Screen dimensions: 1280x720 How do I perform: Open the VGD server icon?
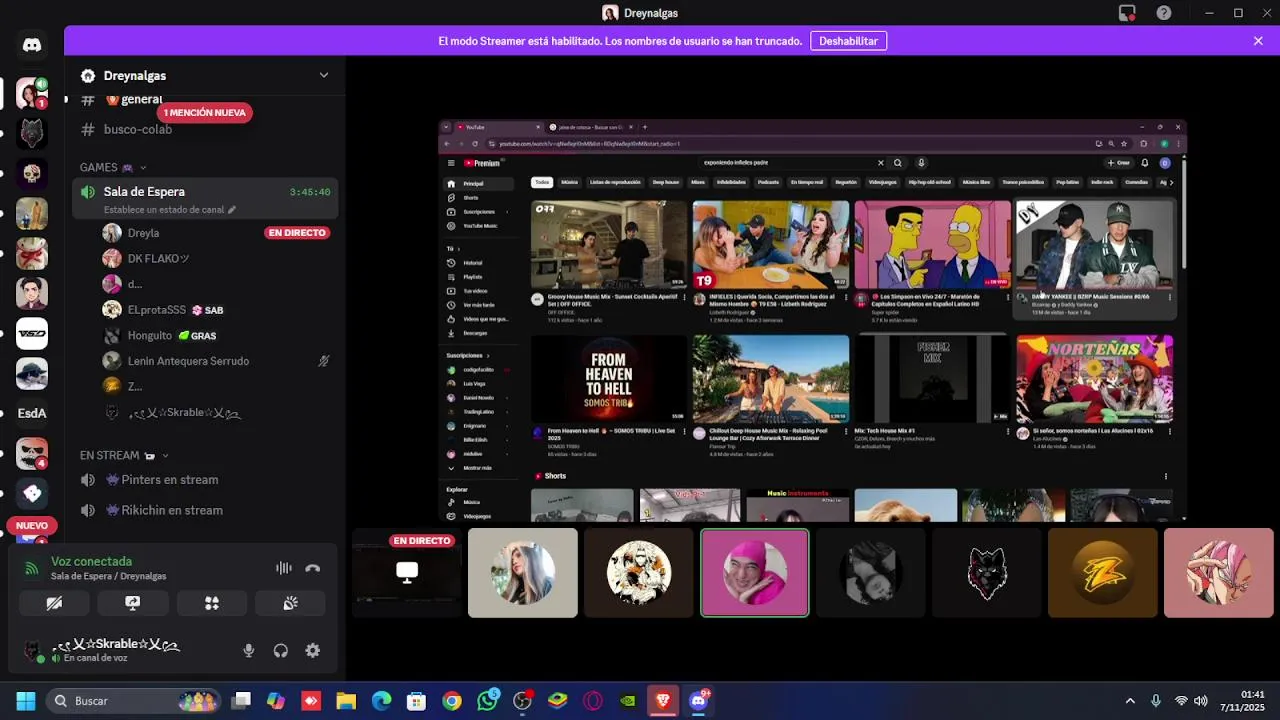coord(32,333)
